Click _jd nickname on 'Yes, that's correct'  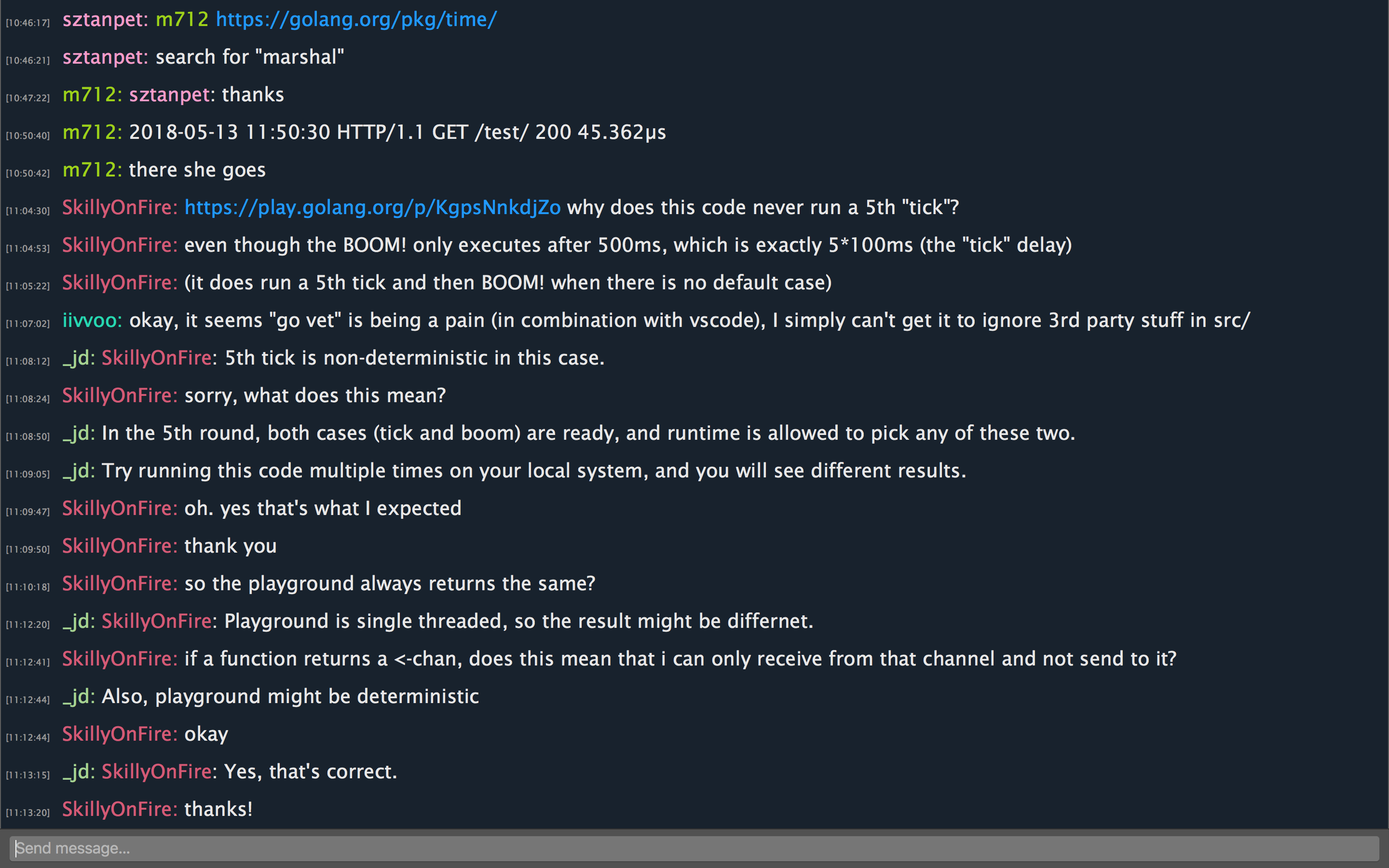(79, 772)
